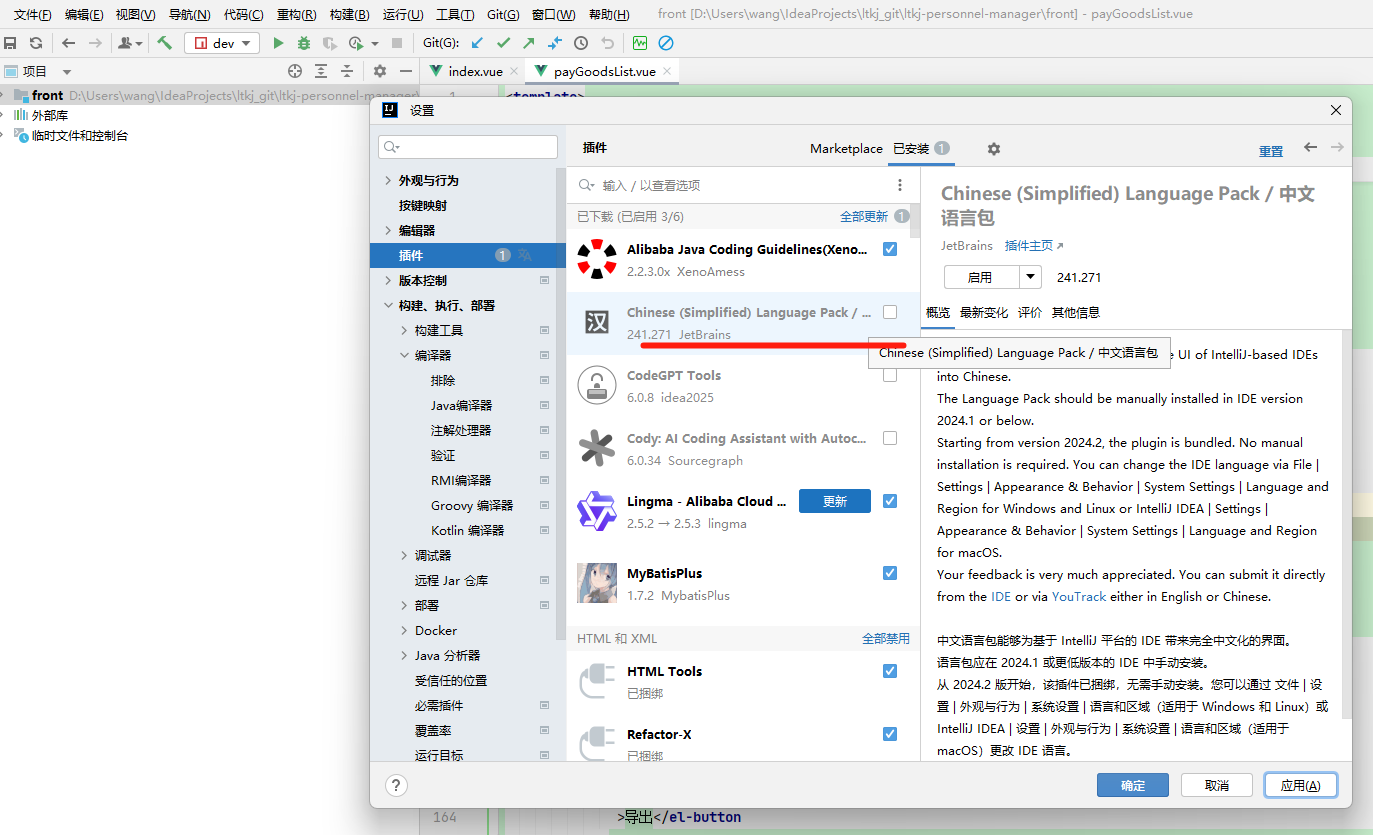Click the 启用 button for language pack
The height and width of the screenshot is (835, 1373).
981,277
